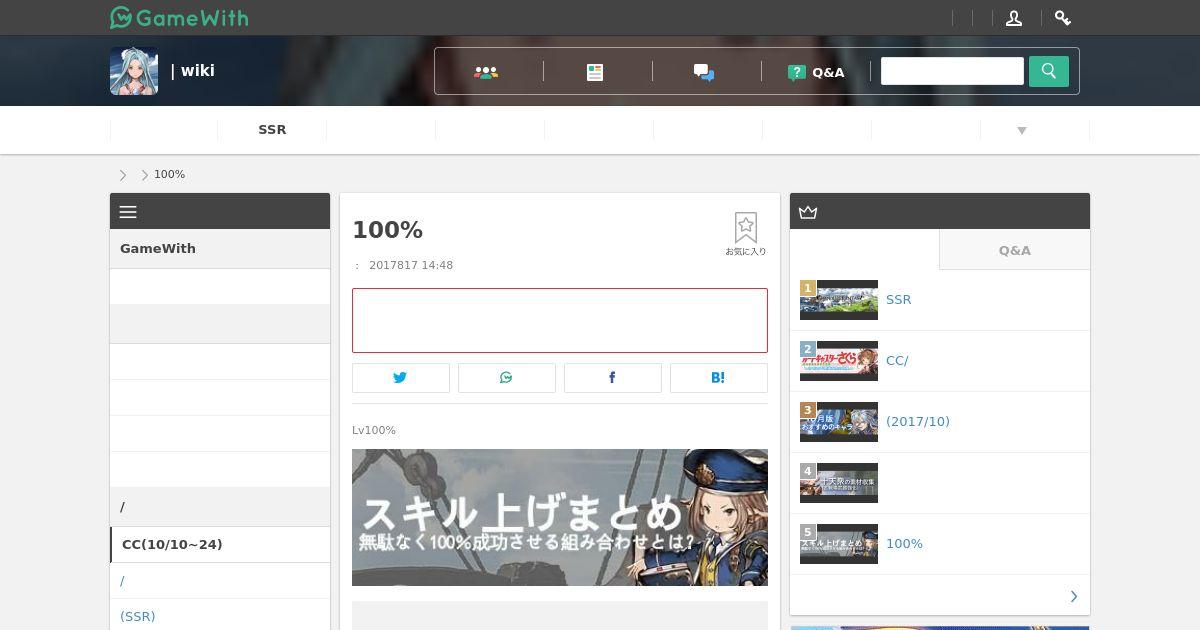Switch to the Q&A ranking tab
1200x630 pixels.
click(x=1015, y=250)
